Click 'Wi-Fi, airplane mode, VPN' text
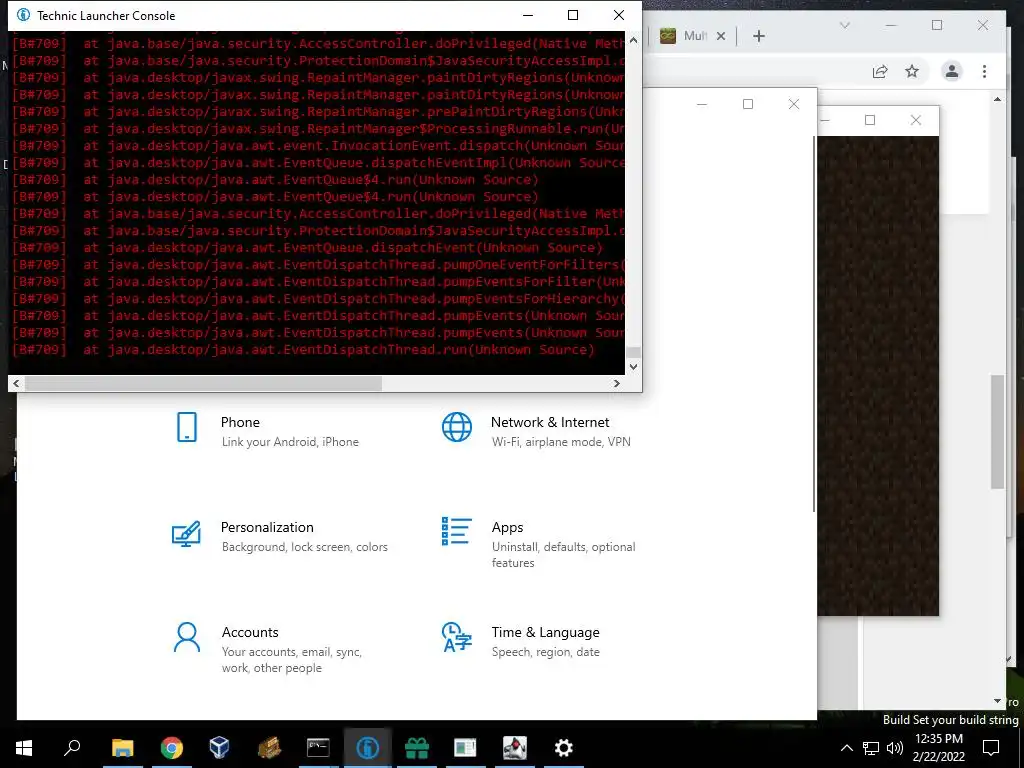The image size is (1024, 768). (561, 442)
